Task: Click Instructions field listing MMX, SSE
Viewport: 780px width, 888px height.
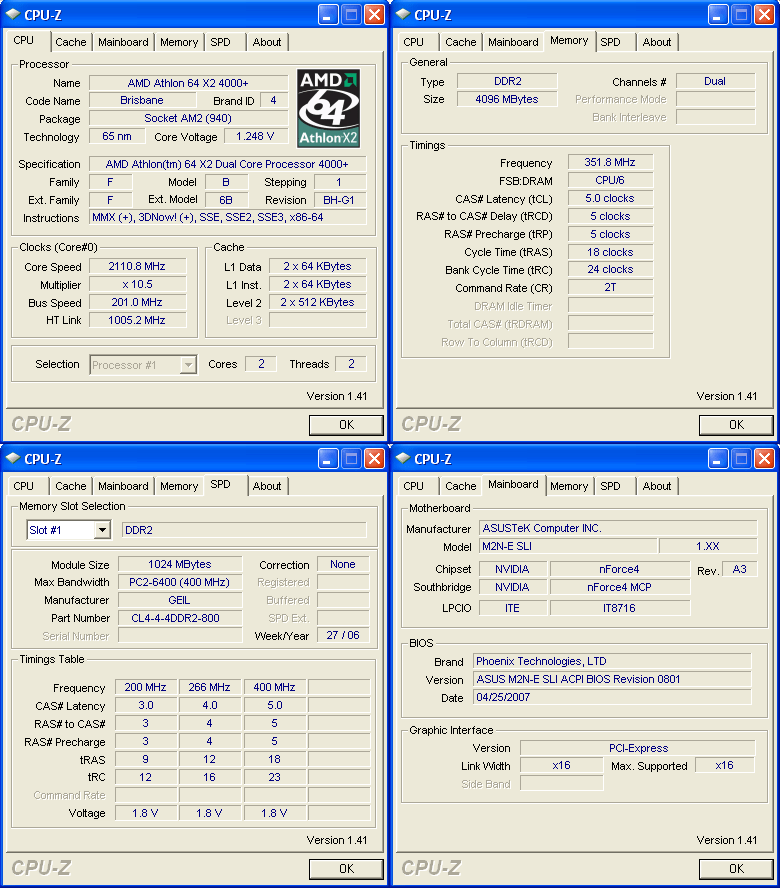Action: tap(228, 217)
